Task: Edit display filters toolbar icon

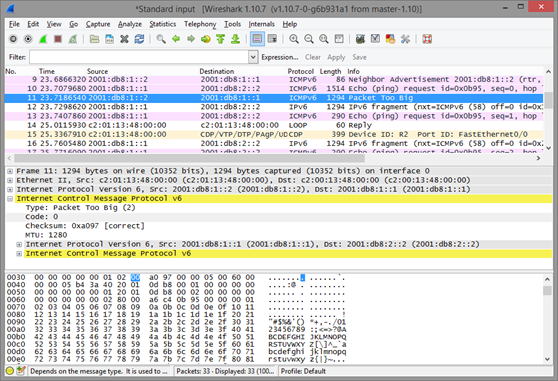Action: tap(375, 39)
